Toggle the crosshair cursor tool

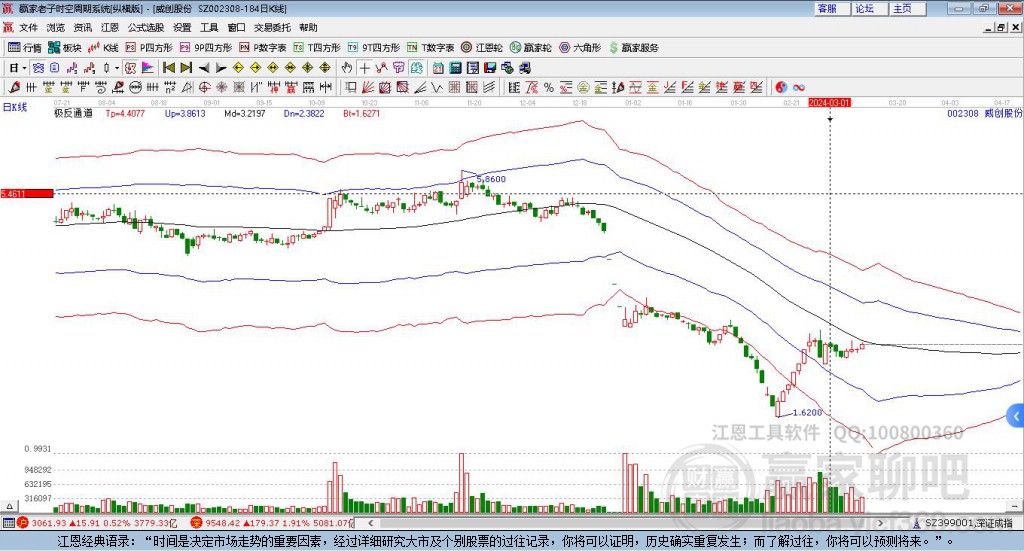[x=364, y=68]
